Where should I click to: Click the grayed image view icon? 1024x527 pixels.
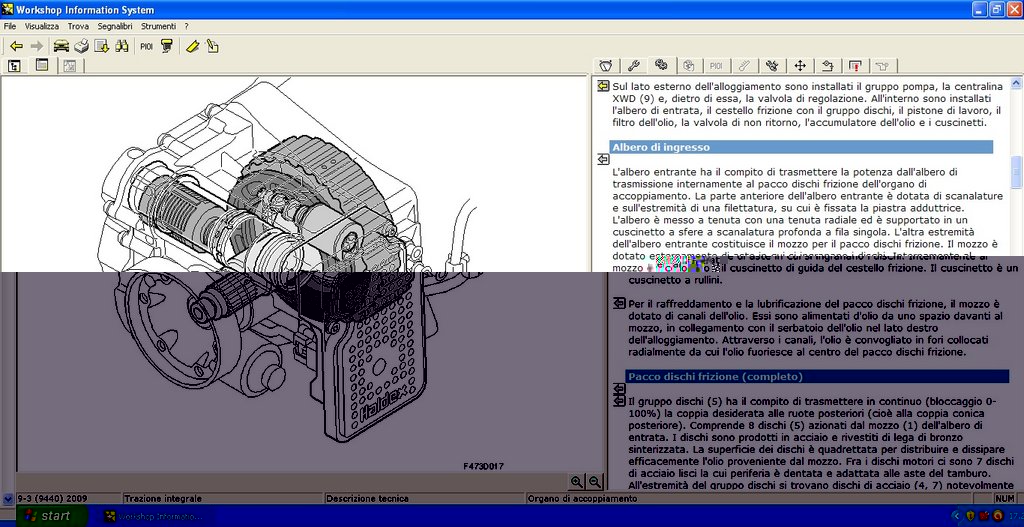[x=69, y=65]
